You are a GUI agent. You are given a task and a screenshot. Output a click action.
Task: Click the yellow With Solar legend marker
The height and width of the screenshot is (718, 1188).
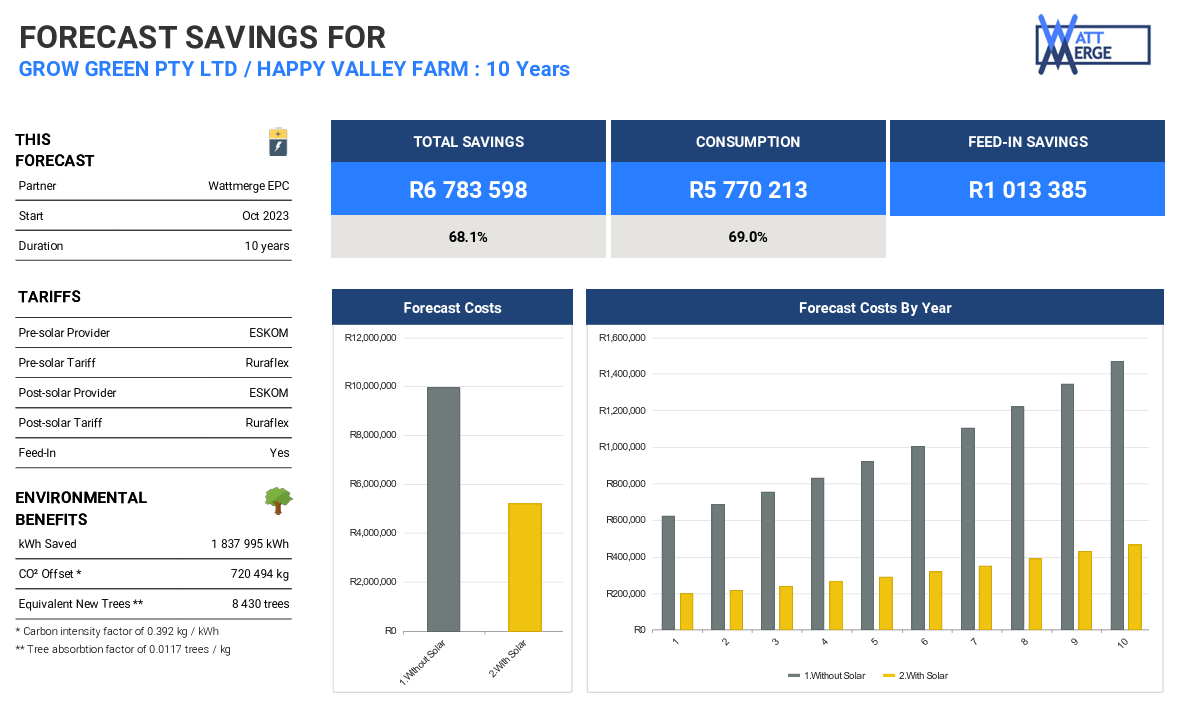click(889, 676)
